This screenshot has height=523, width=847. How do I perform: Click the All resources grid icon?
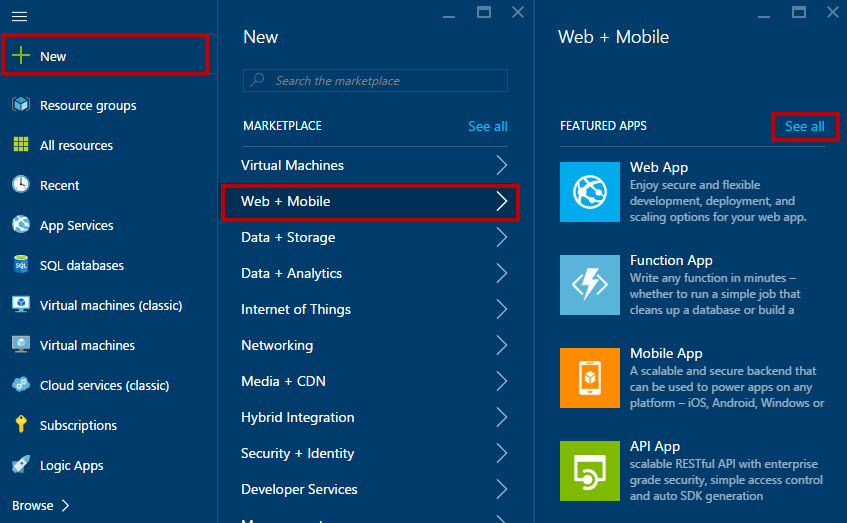tap(21, 144)
